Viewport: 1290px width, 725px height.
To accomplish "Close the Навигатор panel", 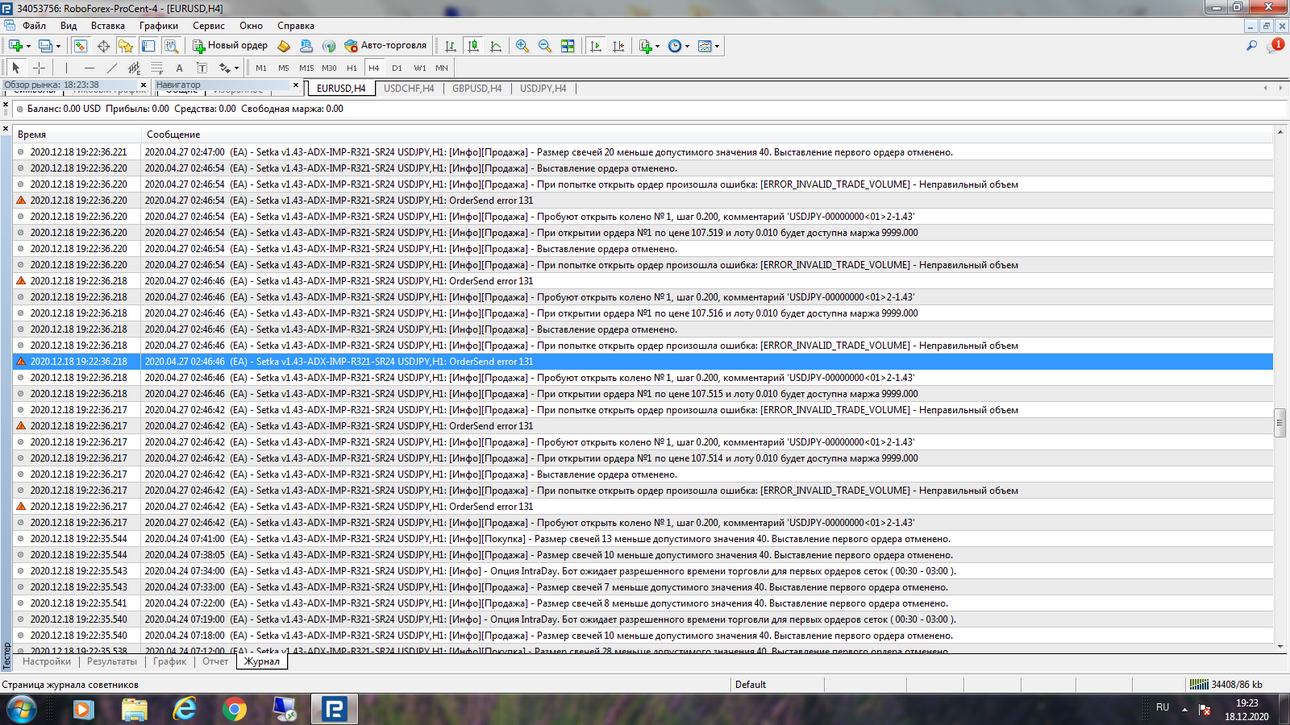I will (296, 85).
